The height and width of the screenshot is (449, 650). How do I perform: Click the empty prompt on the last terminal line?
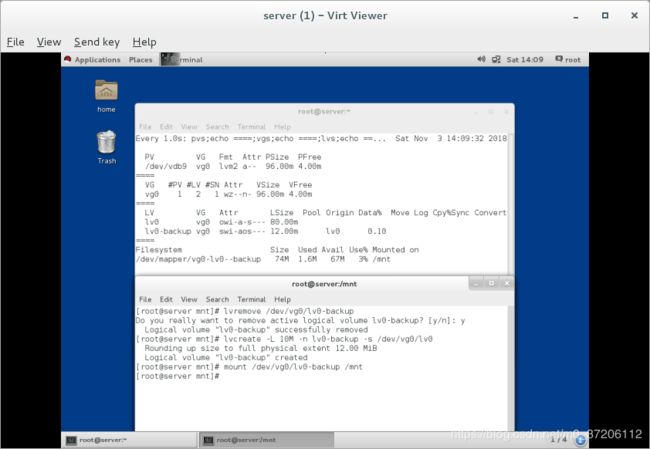point(177,376)
